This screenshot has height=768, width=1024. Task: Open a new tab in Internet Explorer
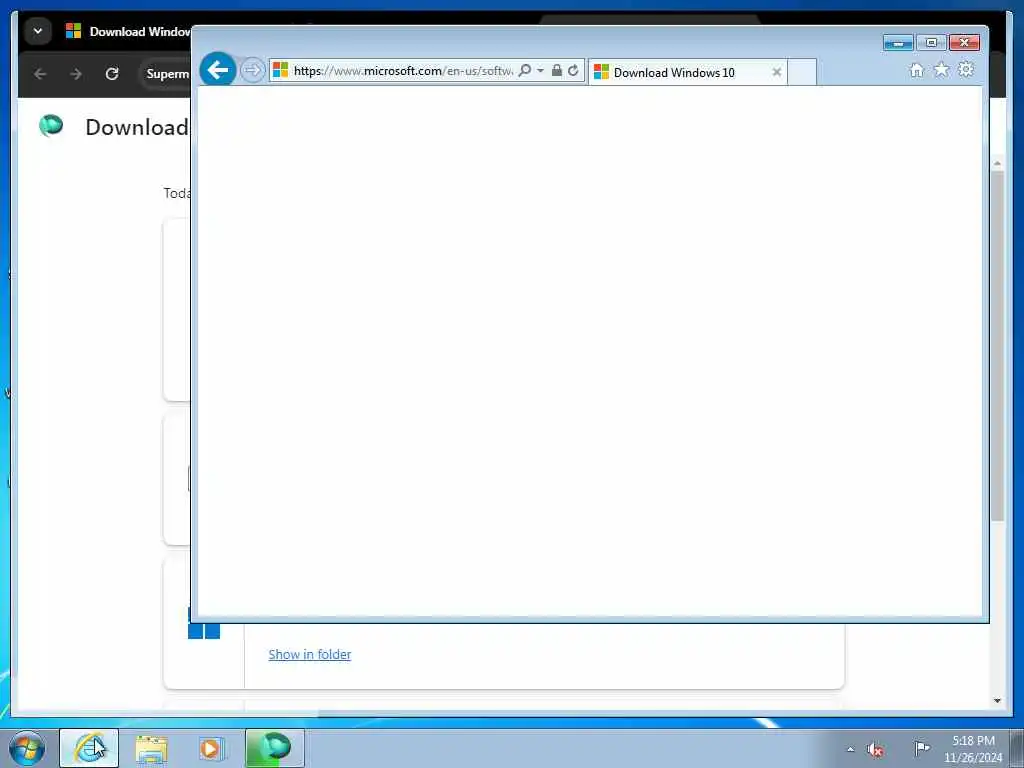802,72
